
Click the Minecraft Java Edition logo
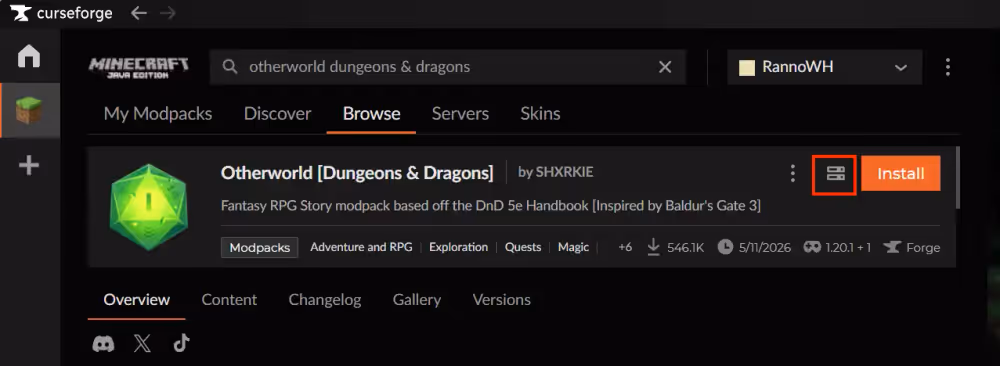coord(138,68)
